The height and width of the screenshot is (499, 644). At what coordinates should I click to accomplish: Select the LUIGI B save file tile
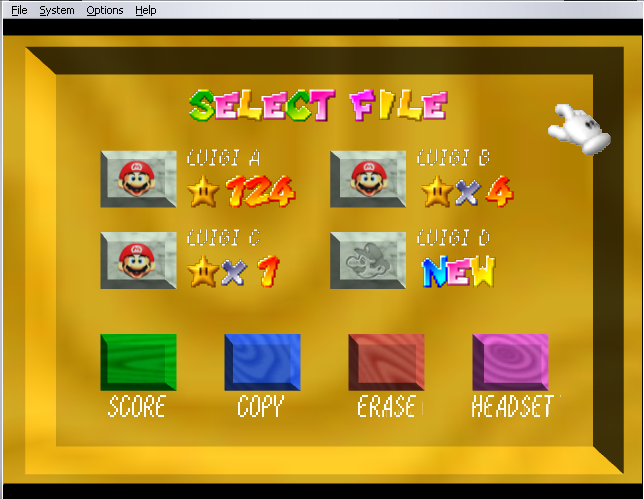point(368,179)
